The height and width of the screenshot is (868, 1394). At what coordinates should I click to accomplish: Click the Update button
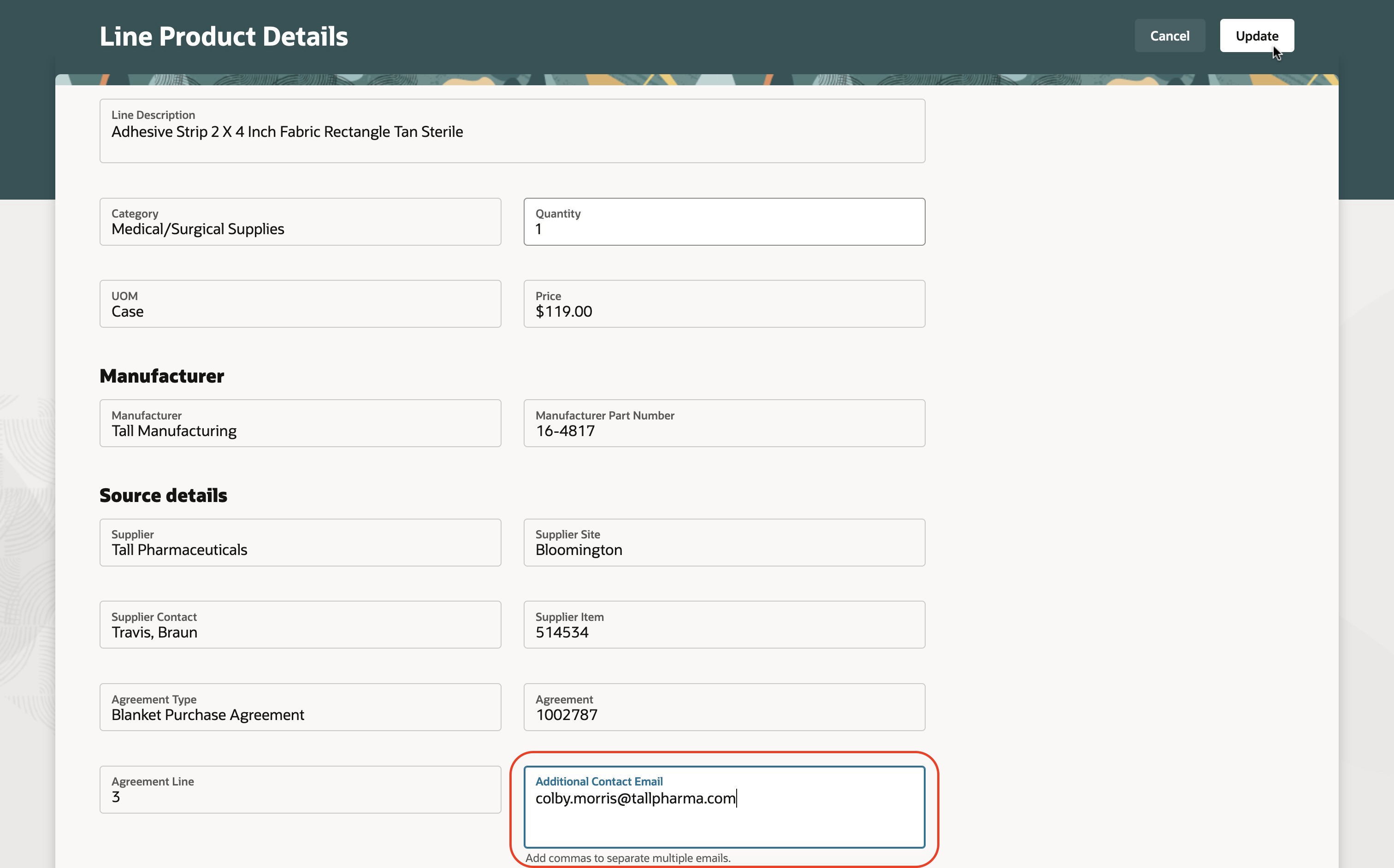click(1256, 35)
